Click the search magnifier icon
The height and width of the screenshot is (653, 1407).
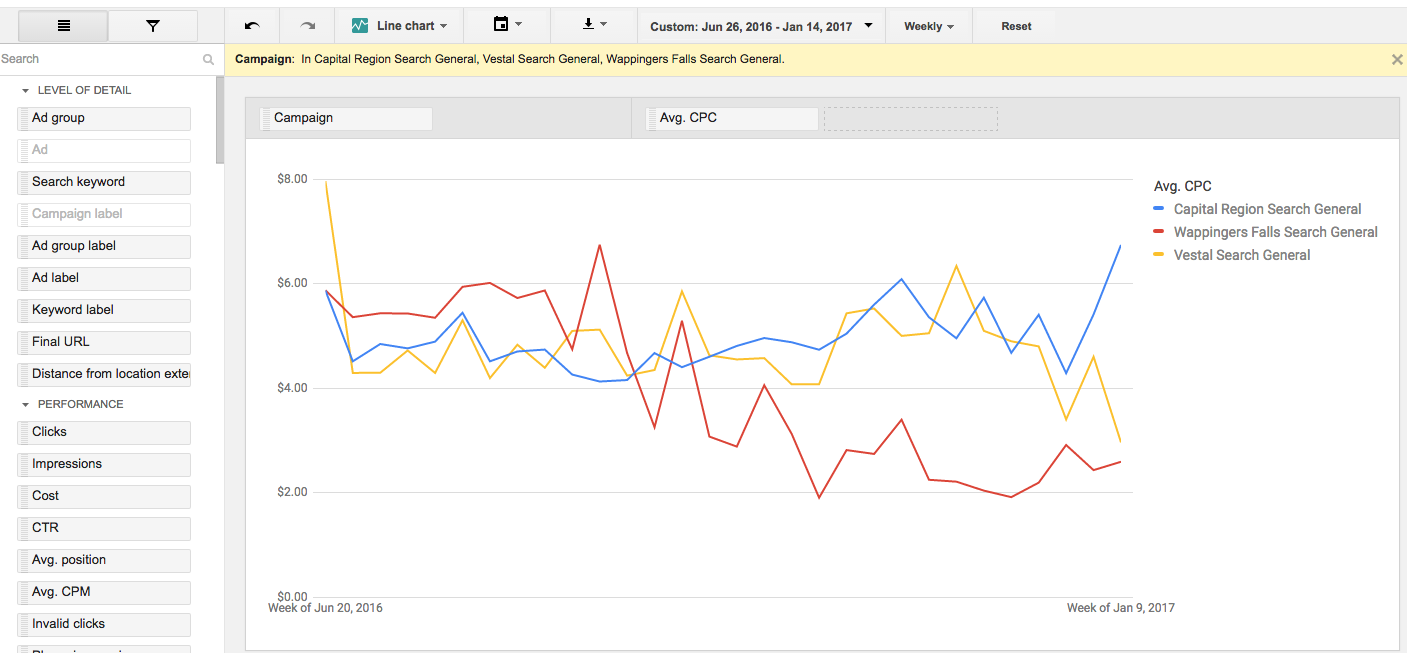point(208,60)
